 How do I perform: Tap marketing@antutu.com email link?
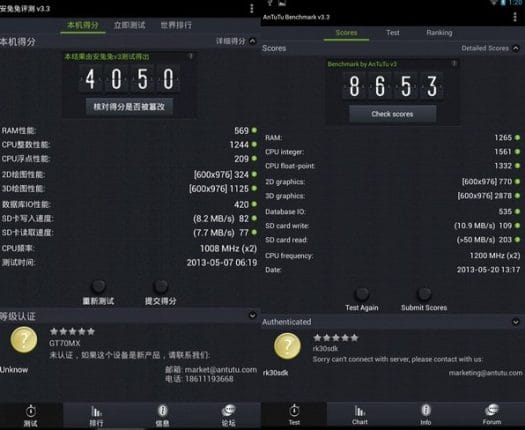click(485, 373)
